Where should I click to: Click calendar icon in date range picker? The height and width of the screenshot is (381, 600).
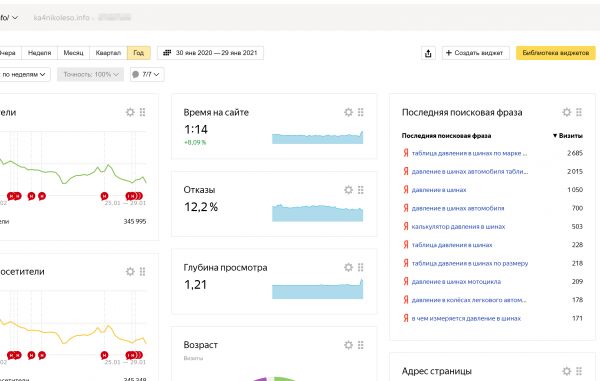tap(167, 53)
